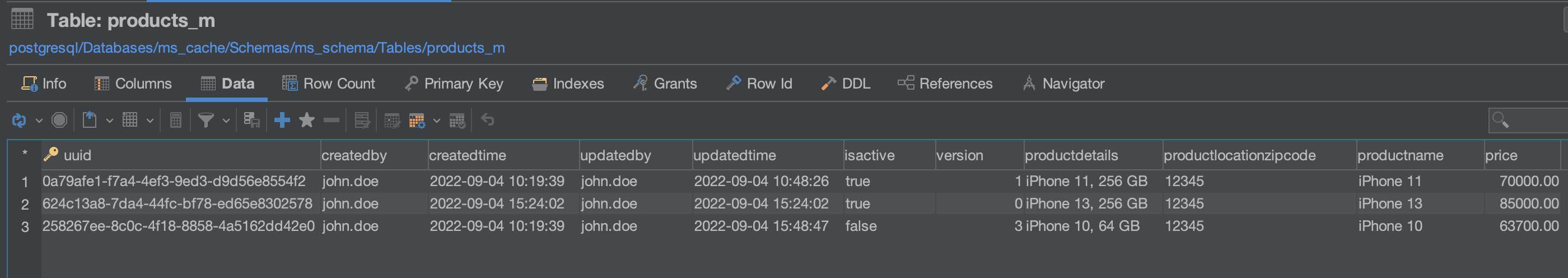
Task: Click the blue refresh data icon
Action: pos(19,121)
